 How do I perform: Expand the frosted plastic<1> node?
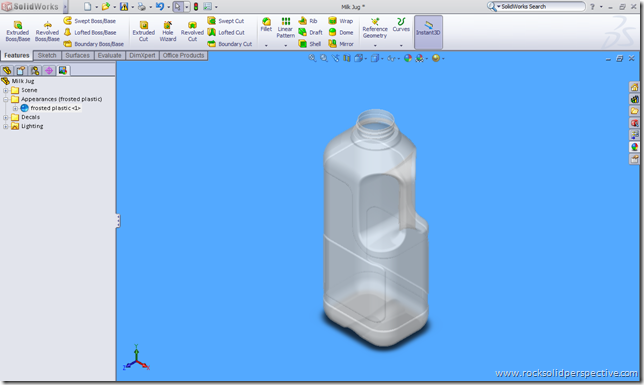[x=15, y=108]
